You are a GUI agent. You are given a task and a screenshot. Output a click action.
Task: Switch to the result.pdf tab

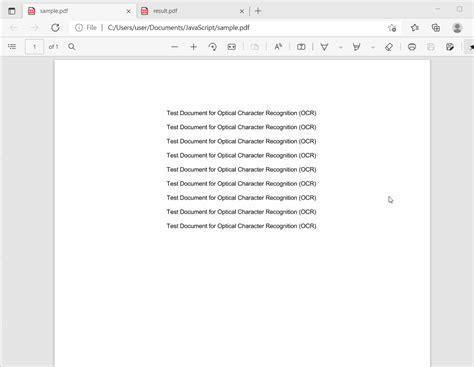pos(193,11)
